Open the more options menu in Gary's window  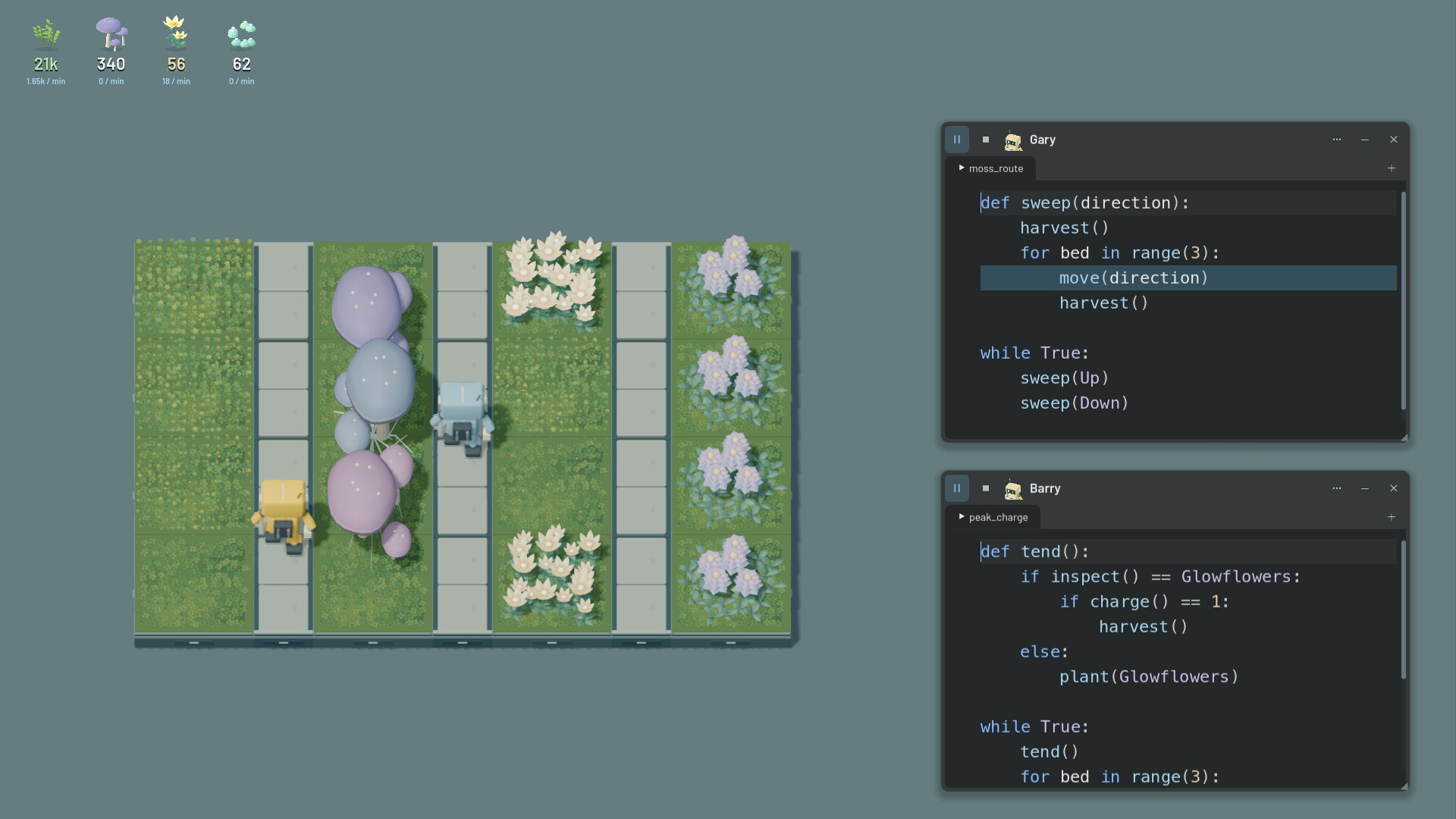coord(1337,140)
